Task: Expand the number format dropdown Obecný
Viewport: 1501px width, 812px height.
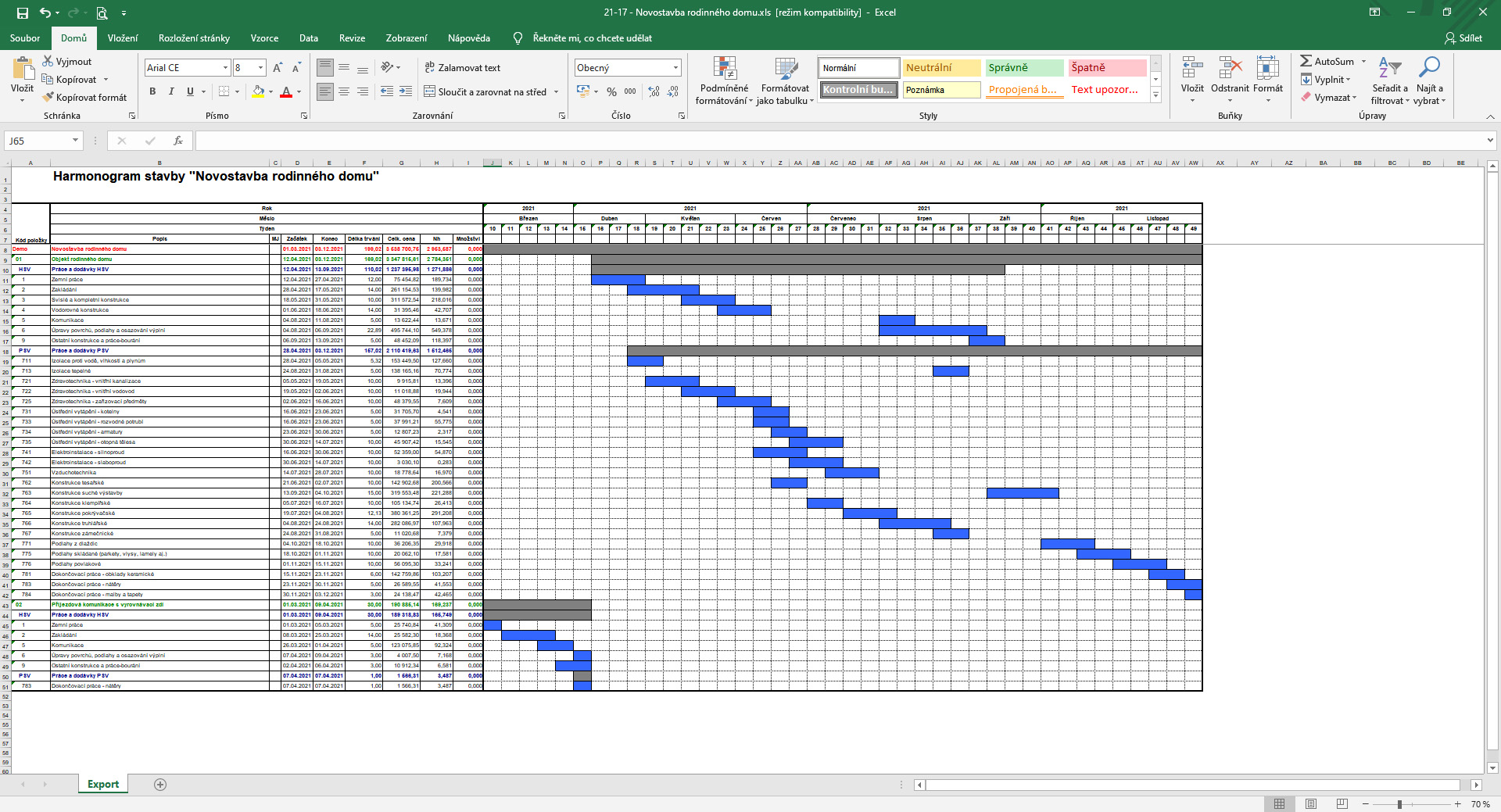Action: 675,68
